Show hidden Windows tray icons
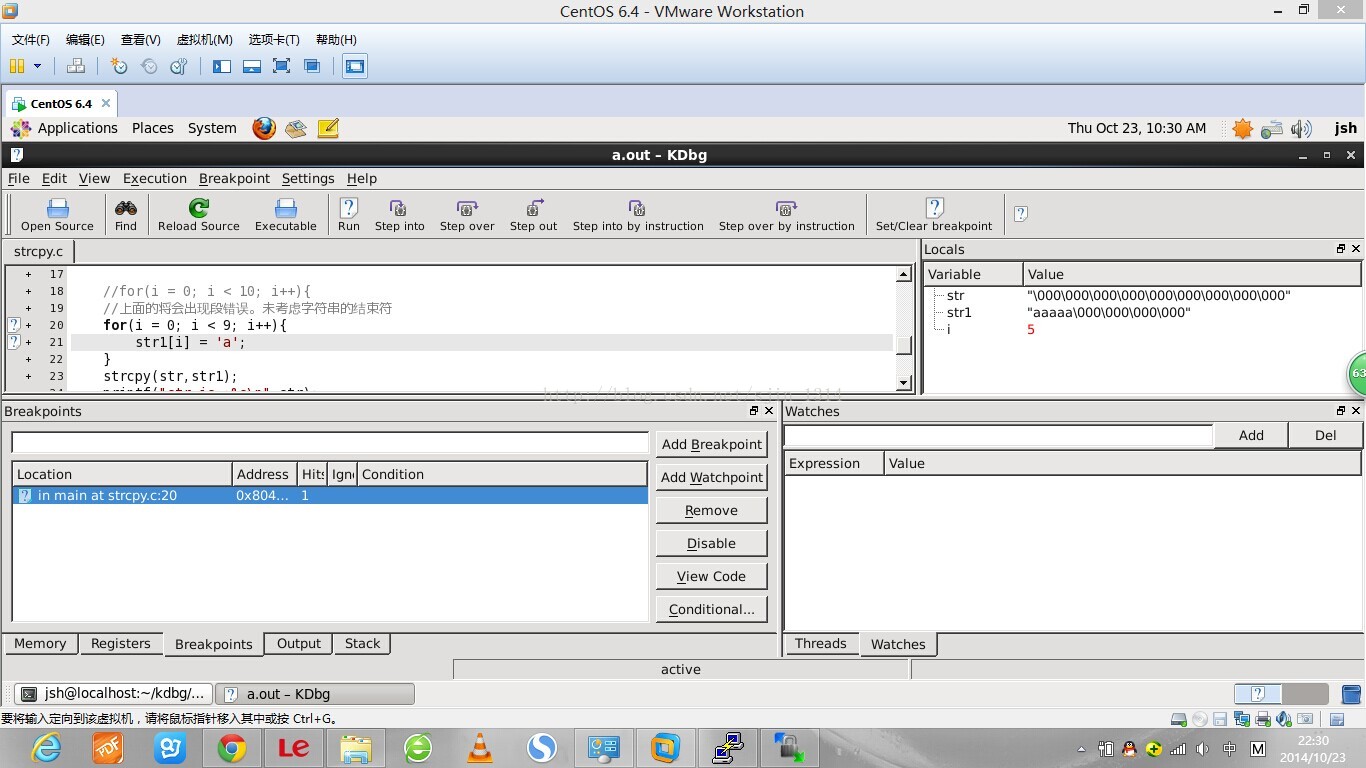 point(1081,749)
